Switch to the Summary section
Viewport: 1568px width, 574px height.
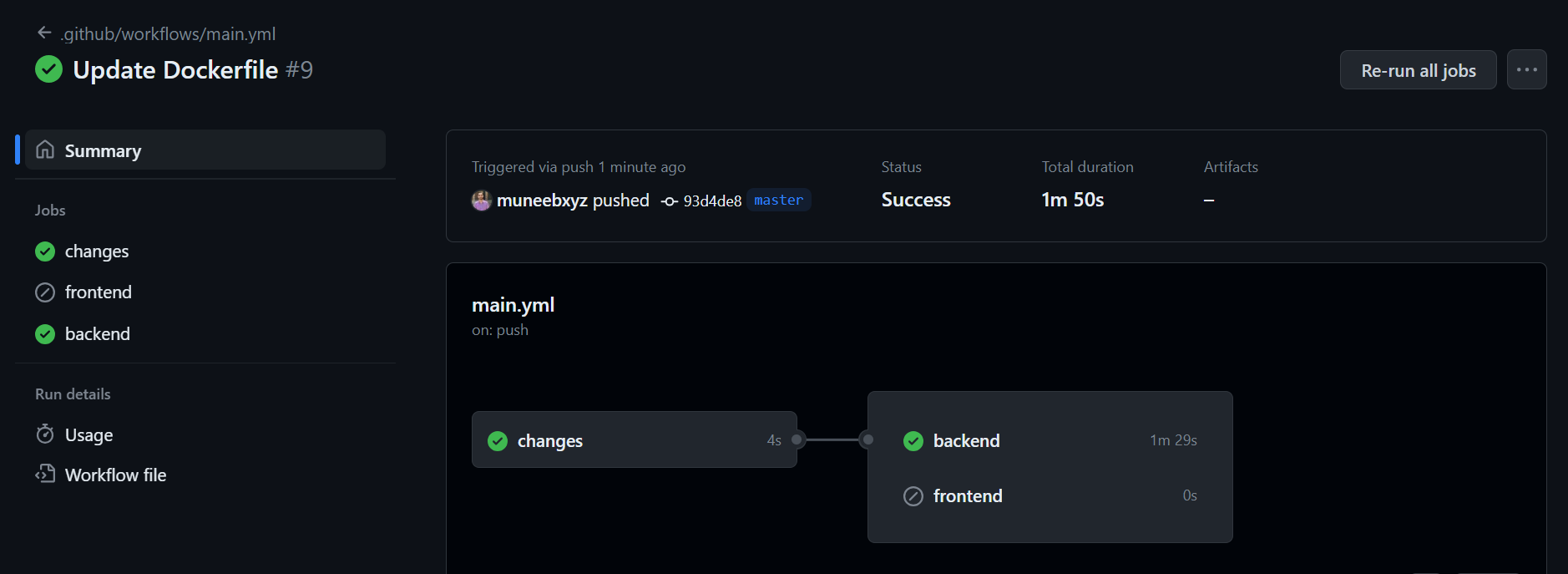[x=103, y=150]
